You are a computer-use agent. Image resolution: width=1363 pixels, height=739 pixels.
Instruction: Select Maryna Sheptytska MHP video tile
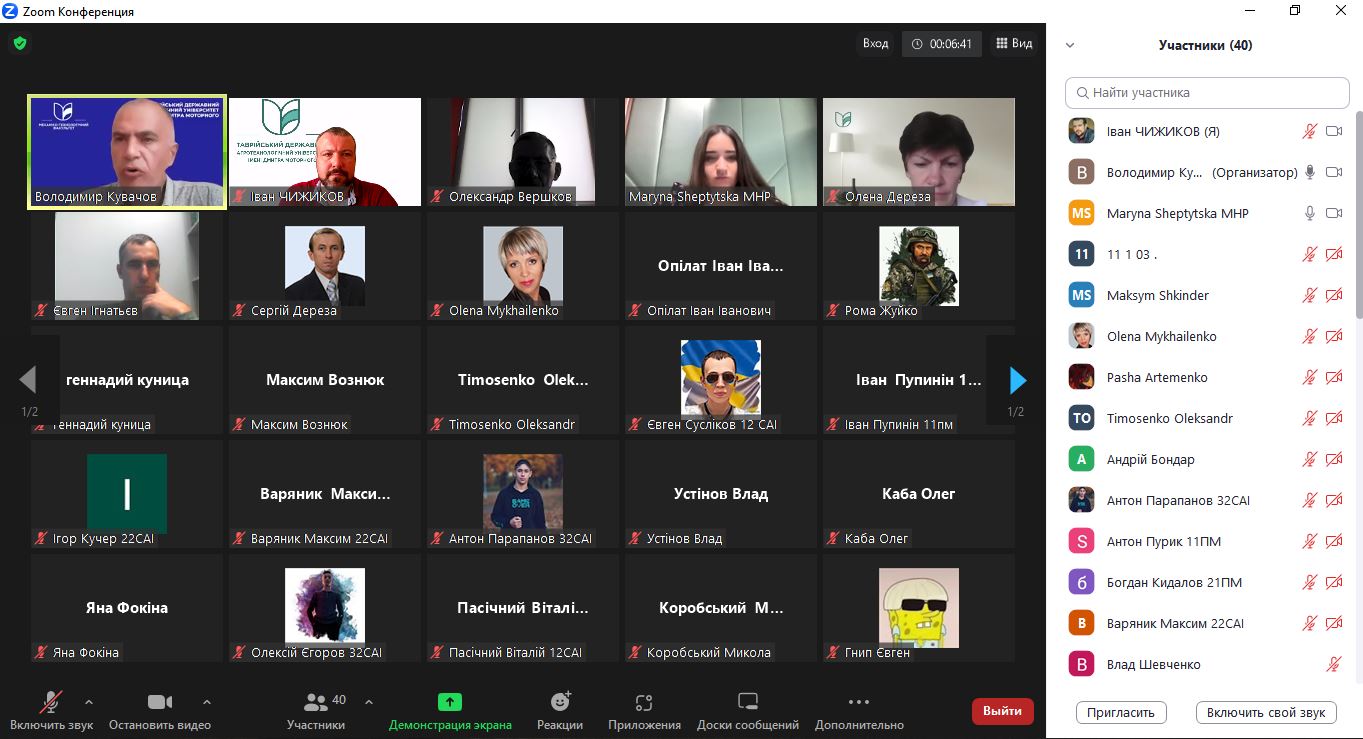721,152
